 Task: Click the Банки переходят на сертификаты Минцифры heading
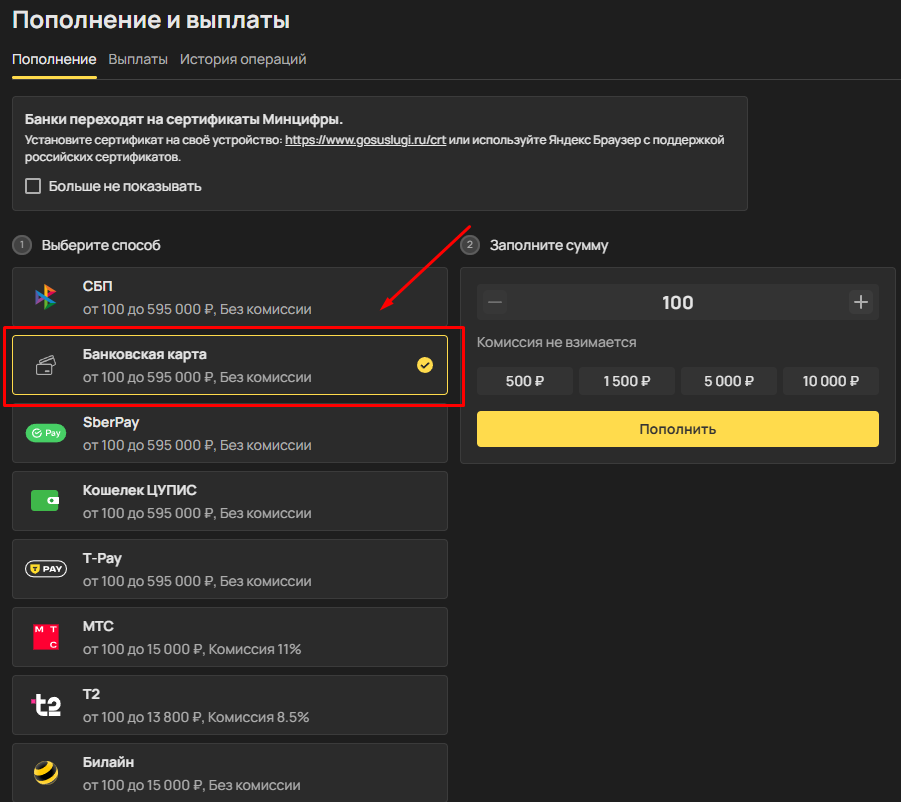pyautogui.click(x=184, y=119)
